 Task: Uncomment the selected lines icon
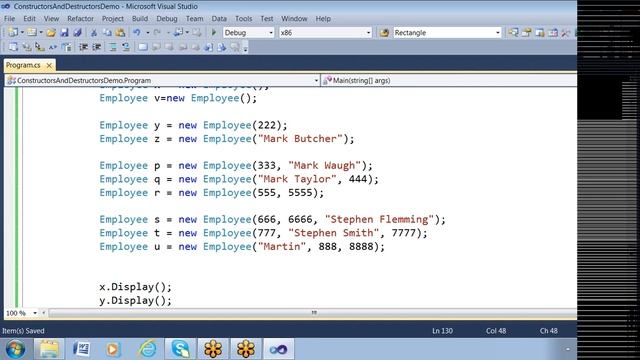click(x=126, y=47)
